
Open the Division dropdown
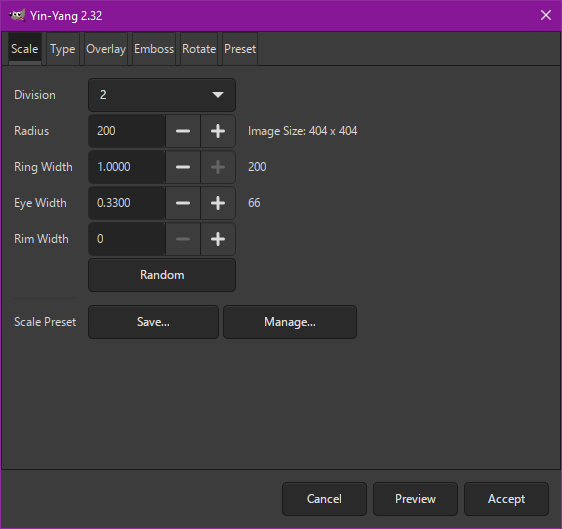pos(162,95)
